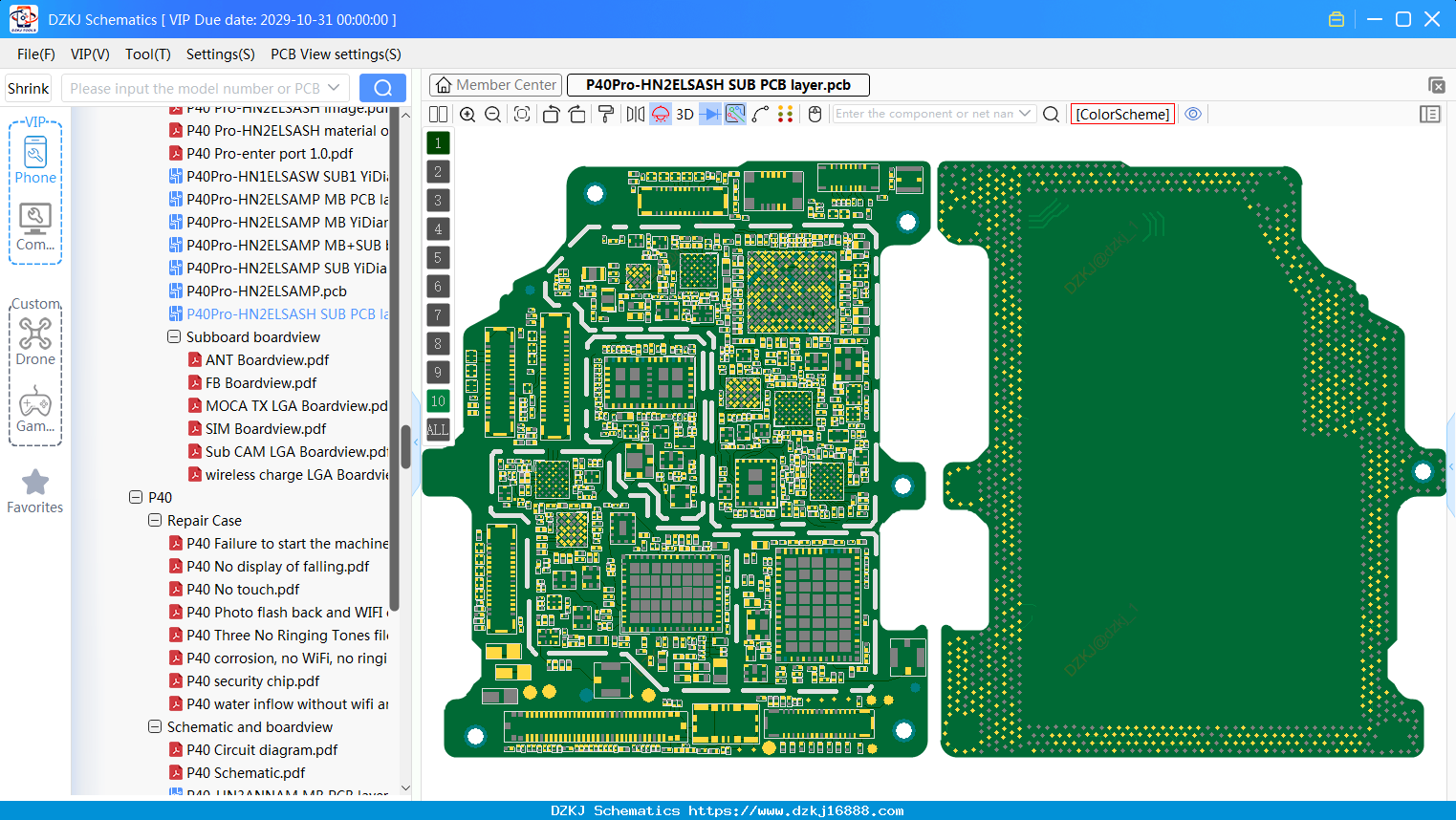The width and height of the screenshot is (1456, 820).
Task: Open the Game category in sidebar
Action: coord(35,409)
